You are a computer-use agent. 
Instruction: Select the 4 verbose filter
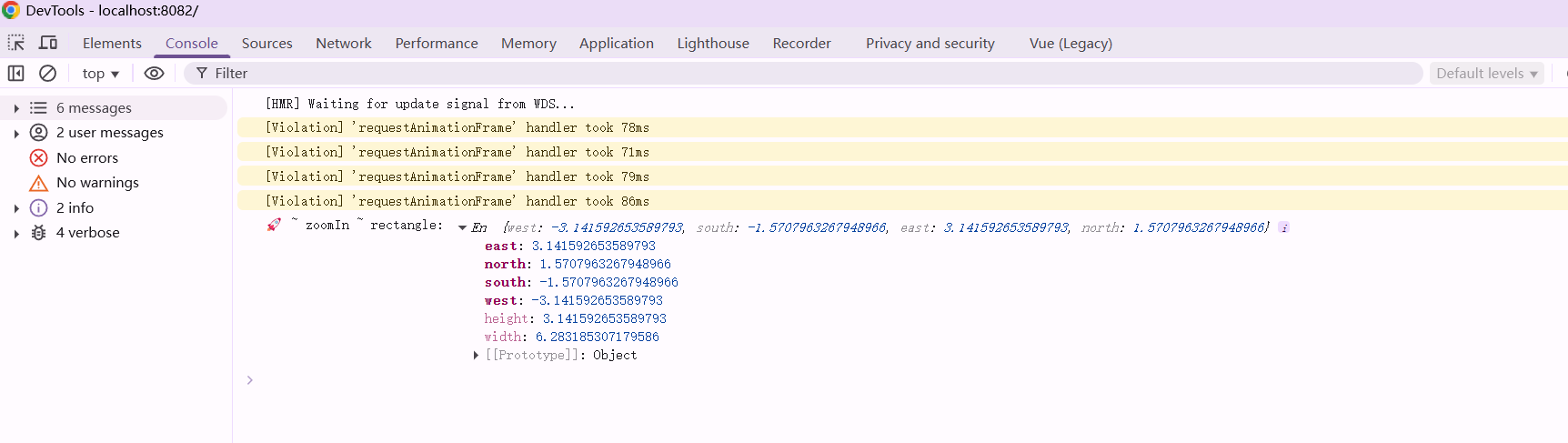click(87, 232)
